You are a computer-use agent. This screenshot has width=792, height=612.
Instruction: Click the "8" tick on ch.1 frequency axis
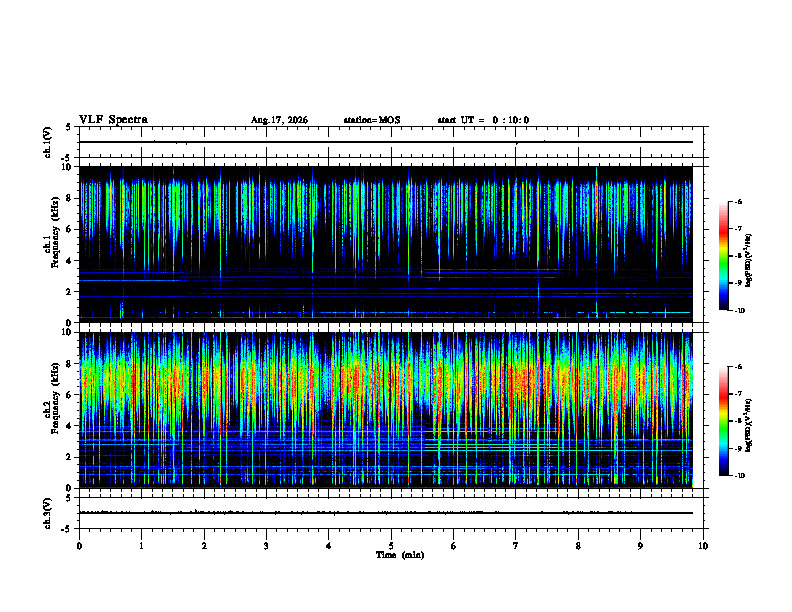69,198
